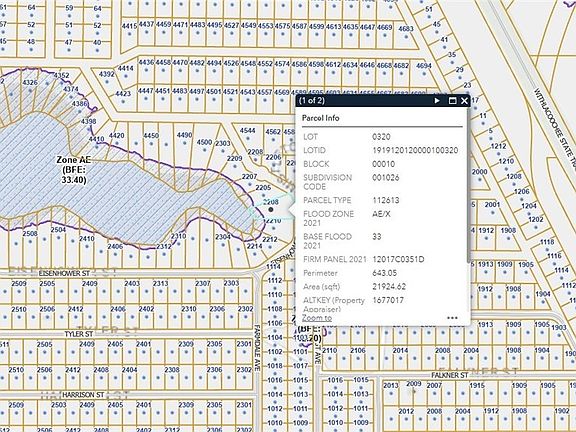Image resolution: width=576 pixels, height=432 pixels.
Task: Click the black dot on the selected parcel
Action: tap(271, 209)
